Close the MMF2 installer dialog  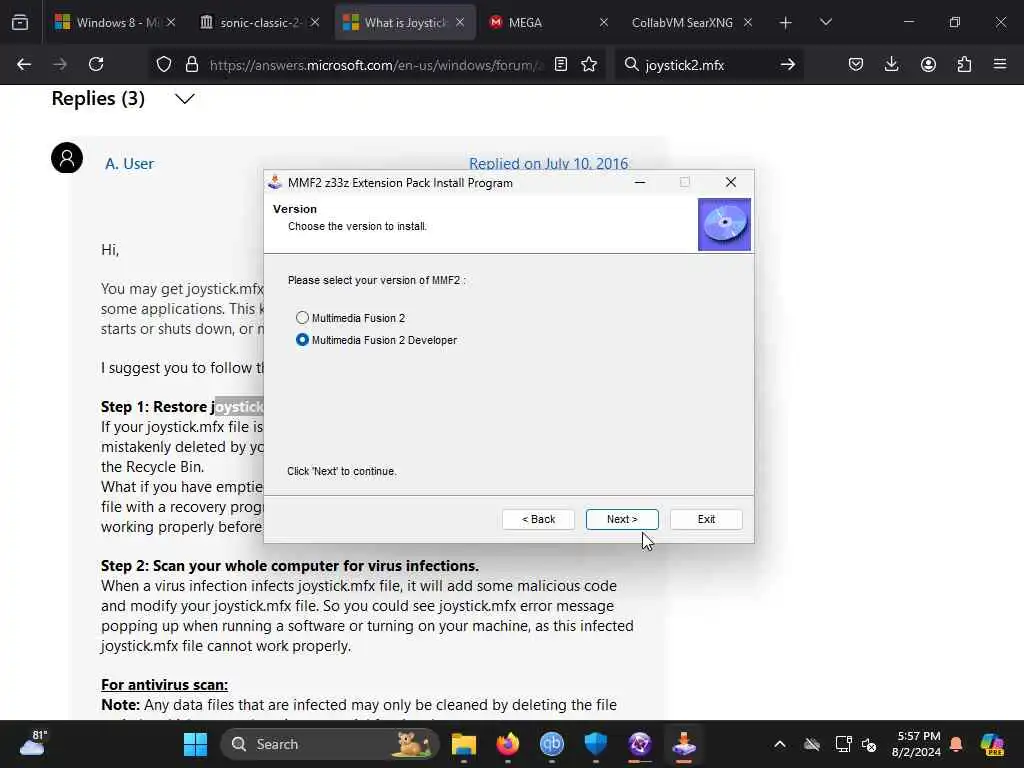coord(731,182)
